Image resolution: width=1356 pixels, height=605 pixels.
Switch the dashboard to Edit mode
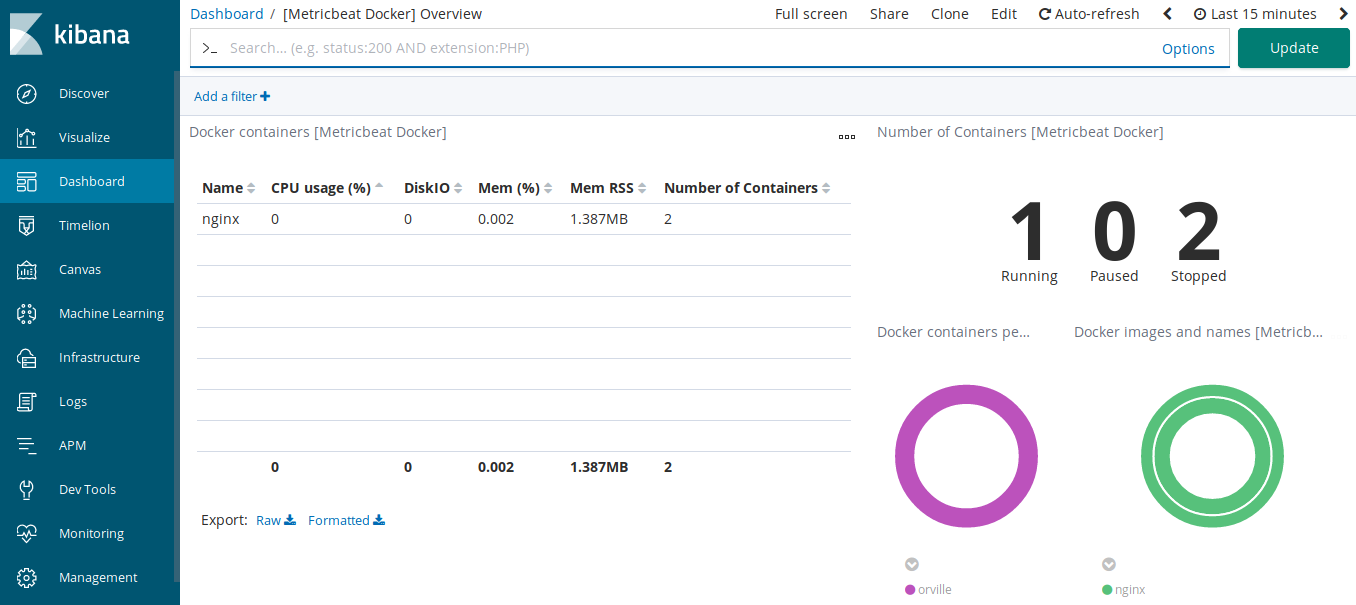(1004, 13)
